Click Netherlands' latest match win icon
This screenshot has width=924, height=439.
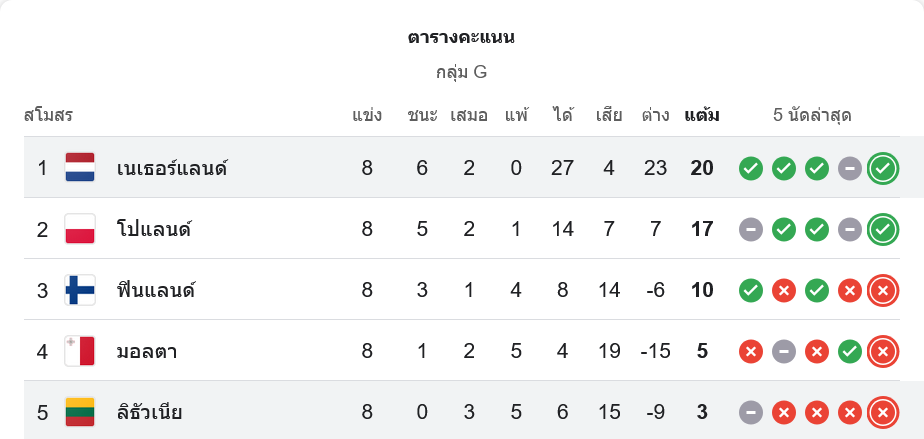[x=882, y=168]
